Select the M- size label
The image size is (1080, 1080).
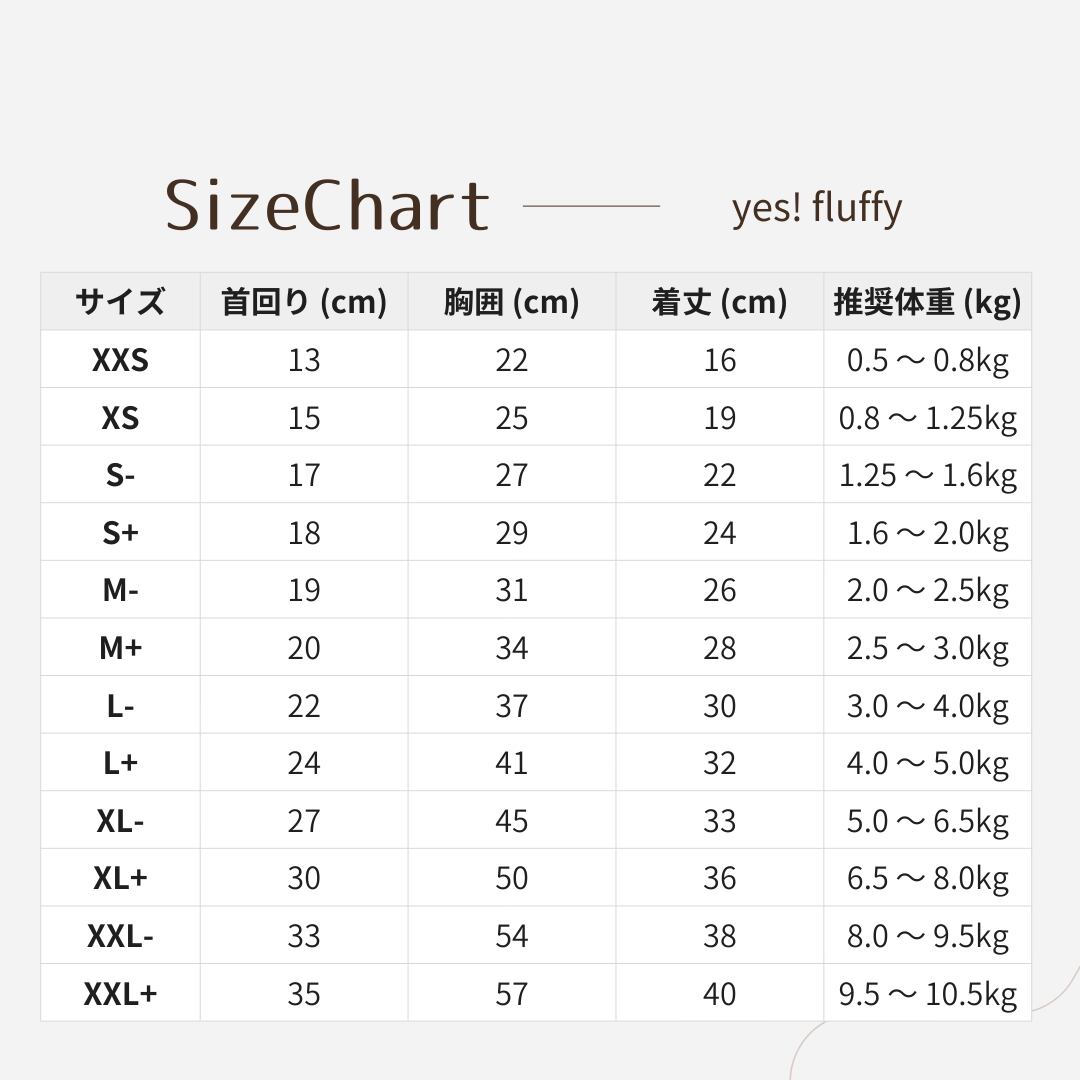120,590
